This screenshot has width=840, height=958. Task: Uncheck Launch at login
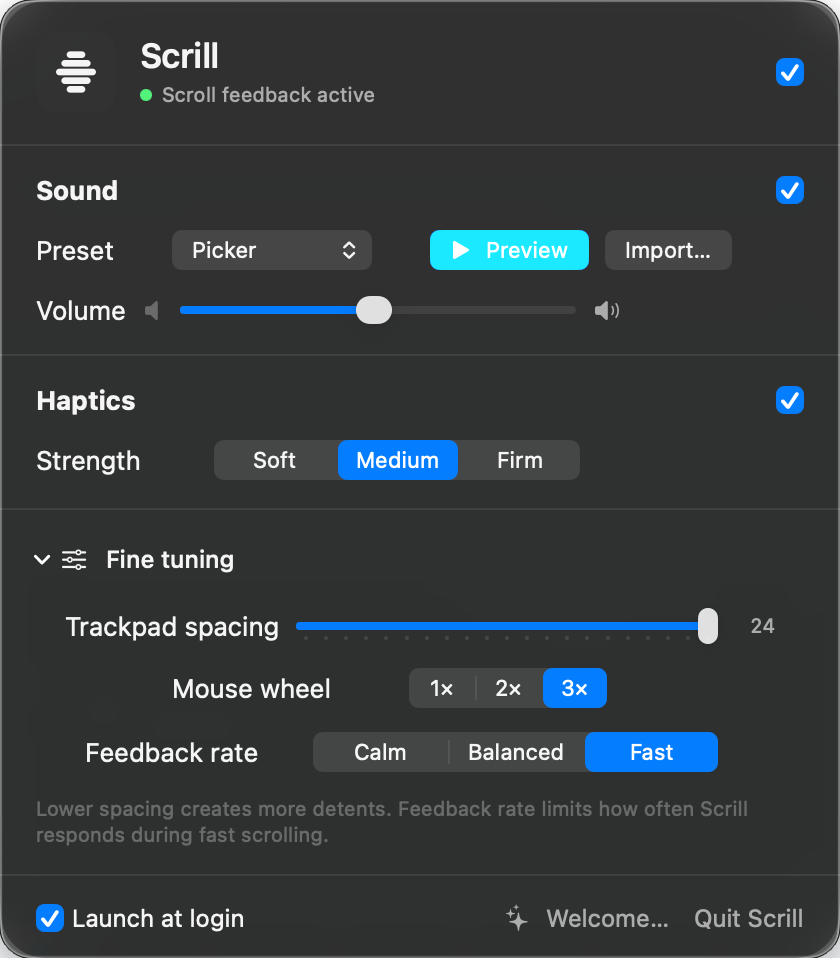pos(50,918)
